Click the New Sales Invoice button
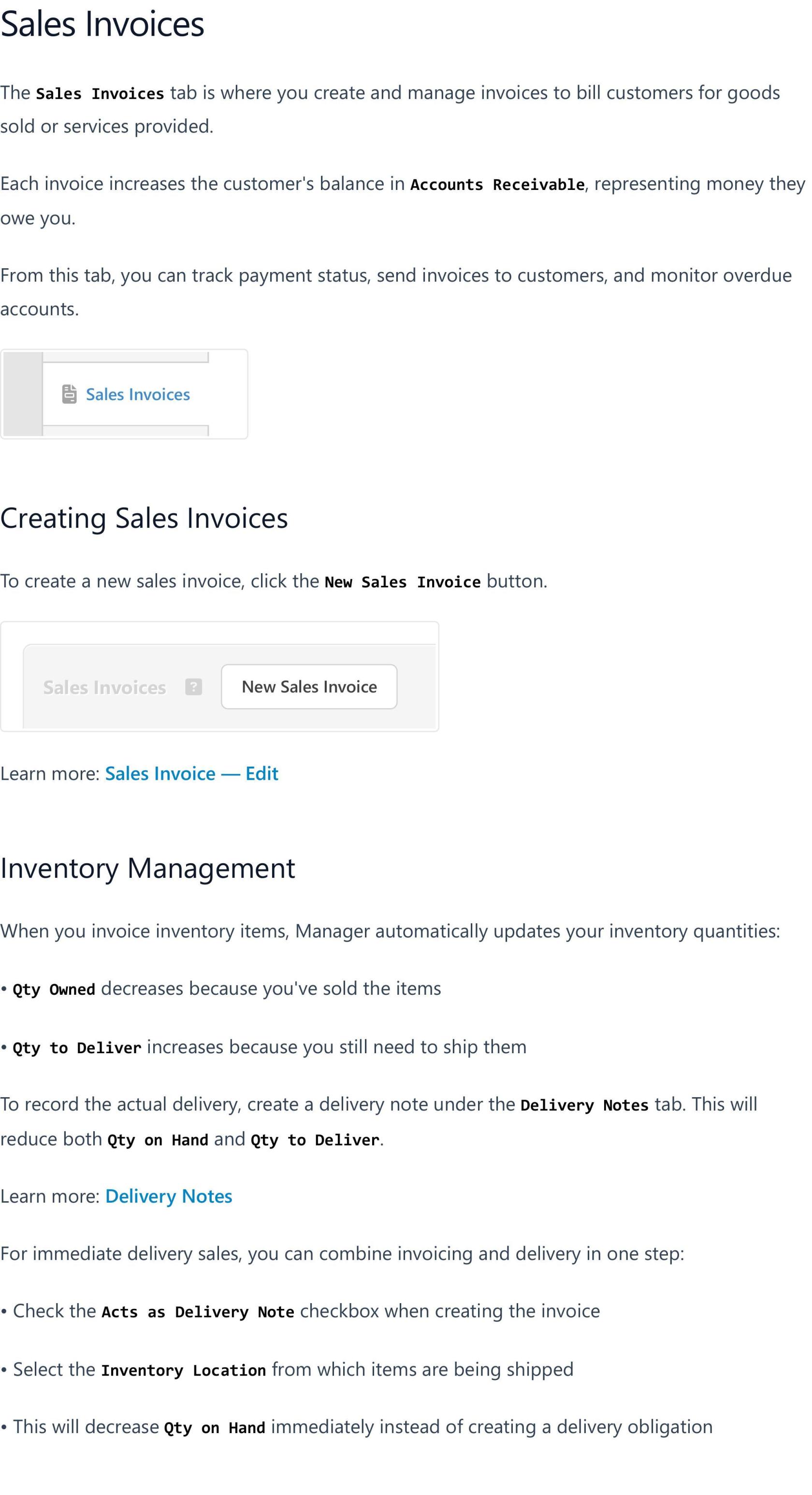This screenshot has height=1495, width=812. 308,686
